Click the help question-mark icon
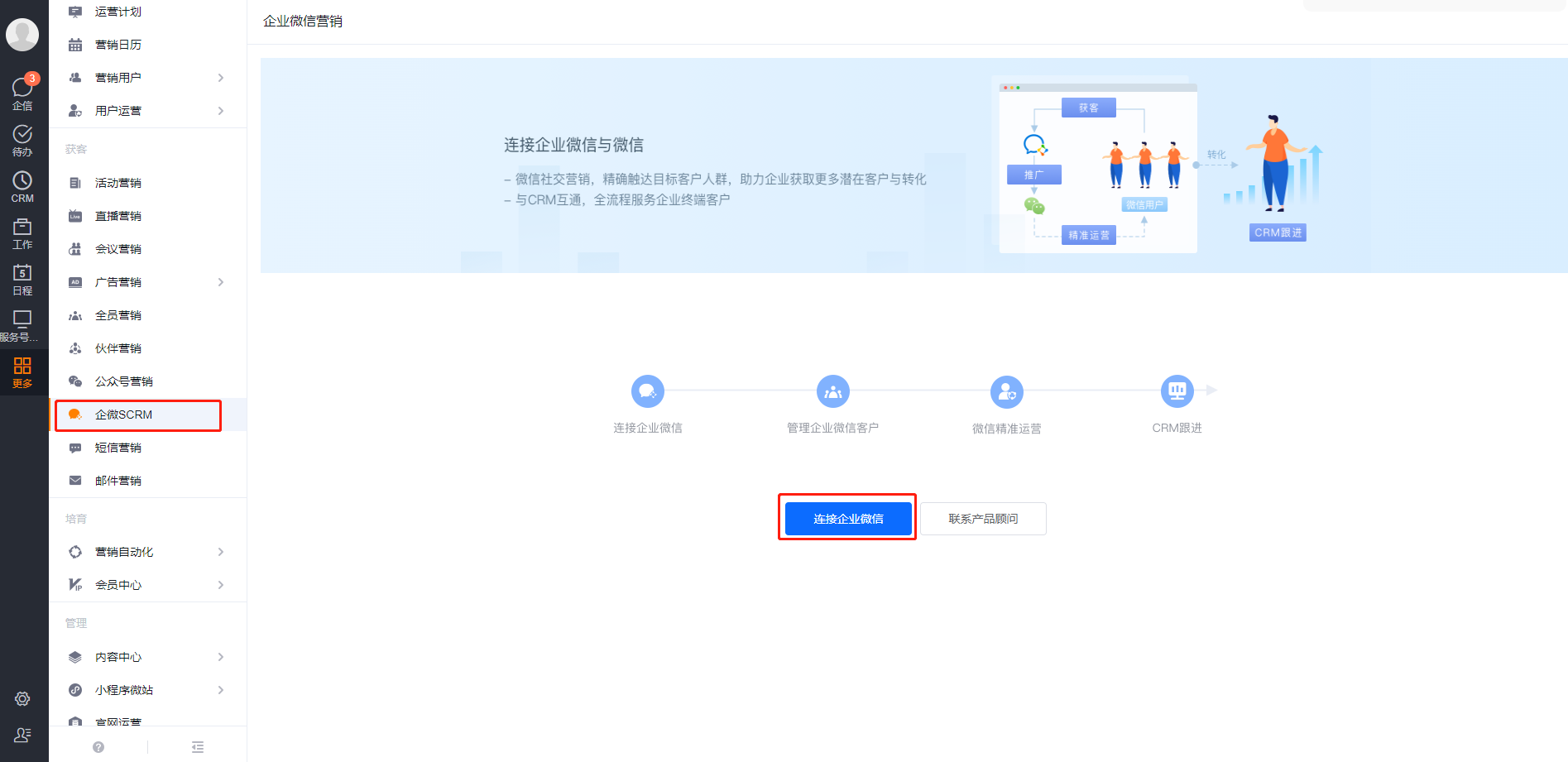 98,747
